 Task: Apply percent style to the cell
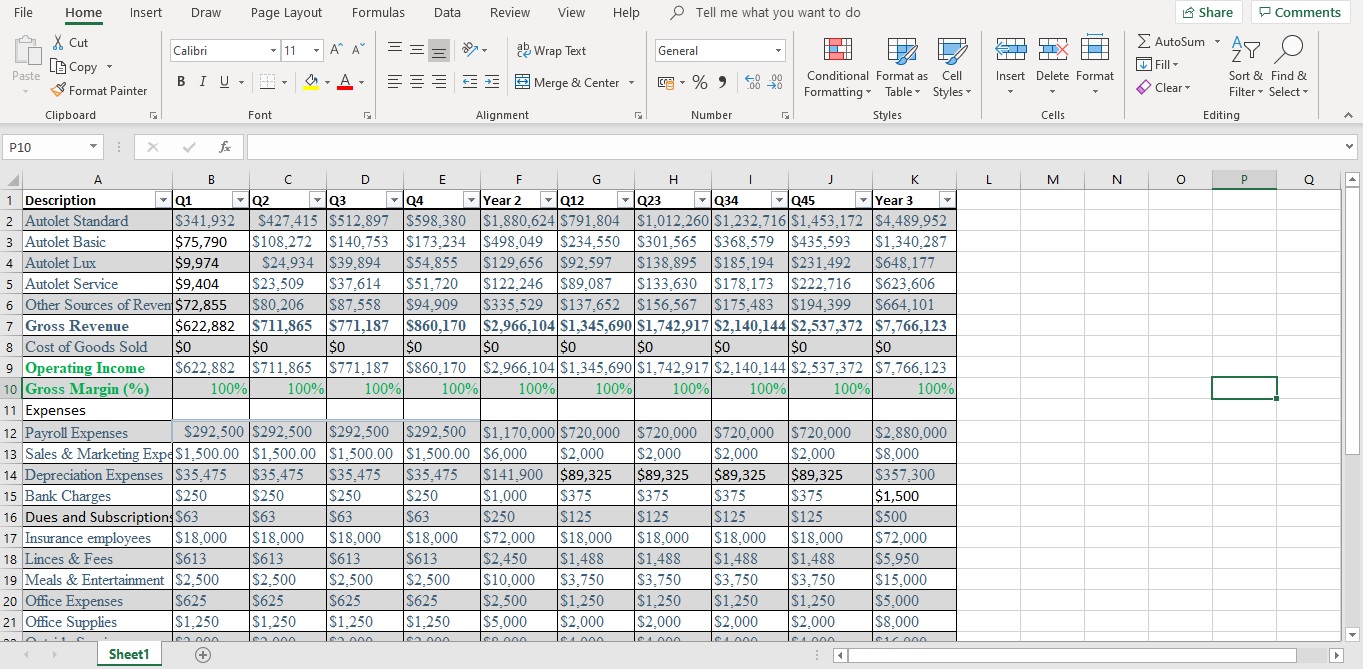[700, 83]
